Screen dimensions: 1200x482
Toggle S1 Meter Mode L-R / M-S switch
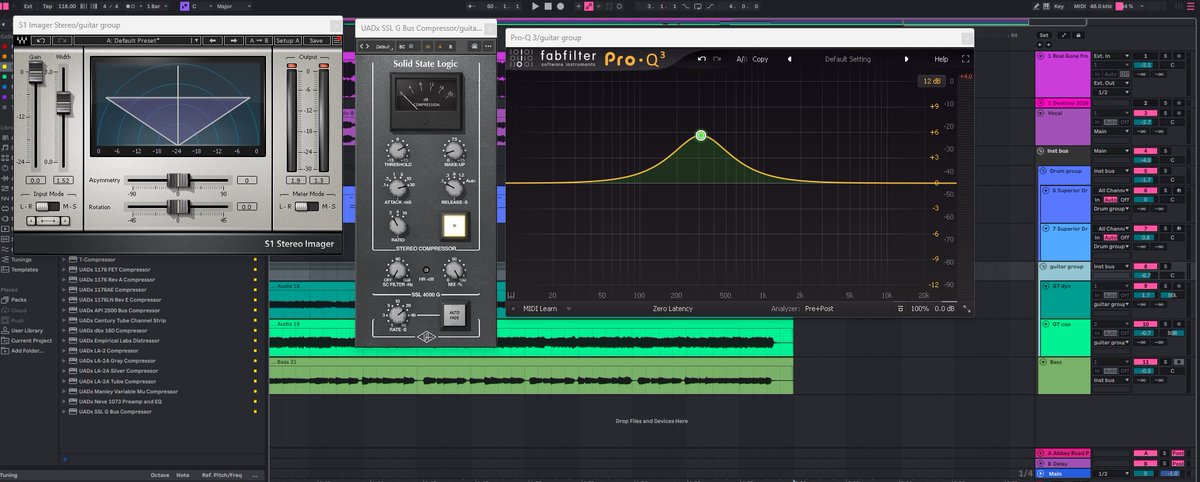tap(306, 205)
